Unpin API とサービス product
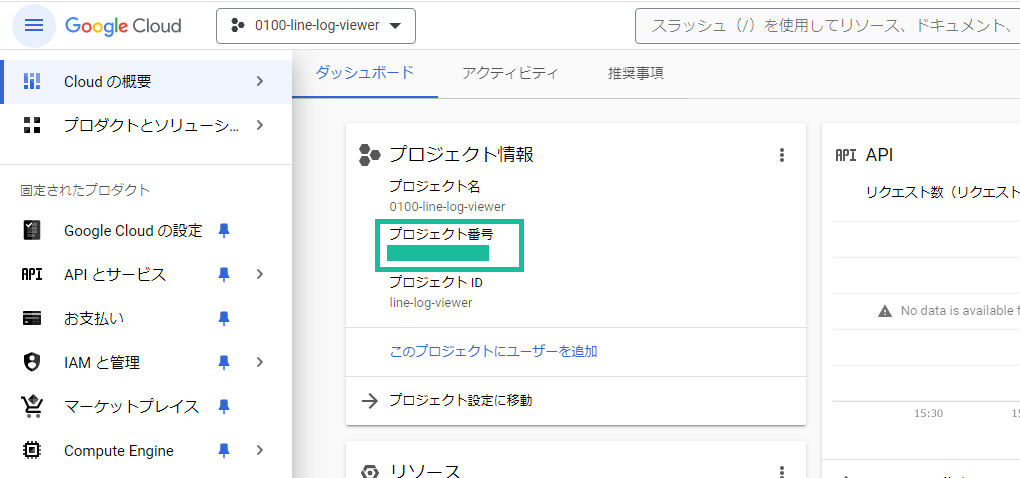Viewport: 1020px width, 478px height. tap(224, 274)
